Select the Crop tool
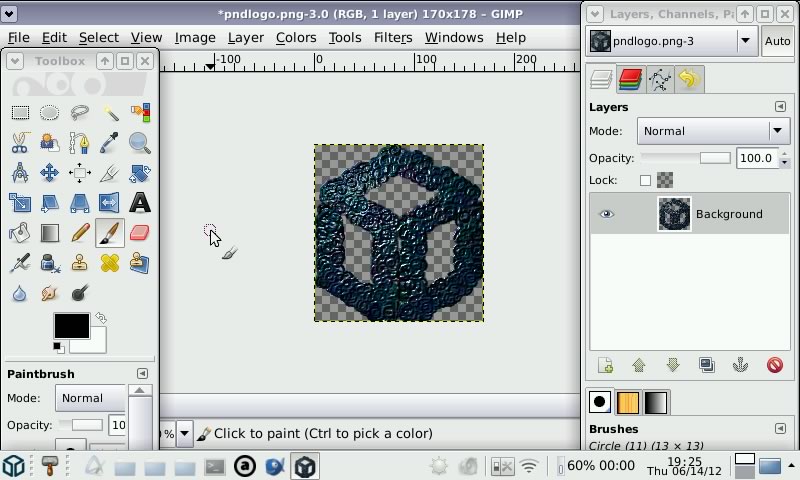This screenshot has height=480, width=800. pos(110,173)
